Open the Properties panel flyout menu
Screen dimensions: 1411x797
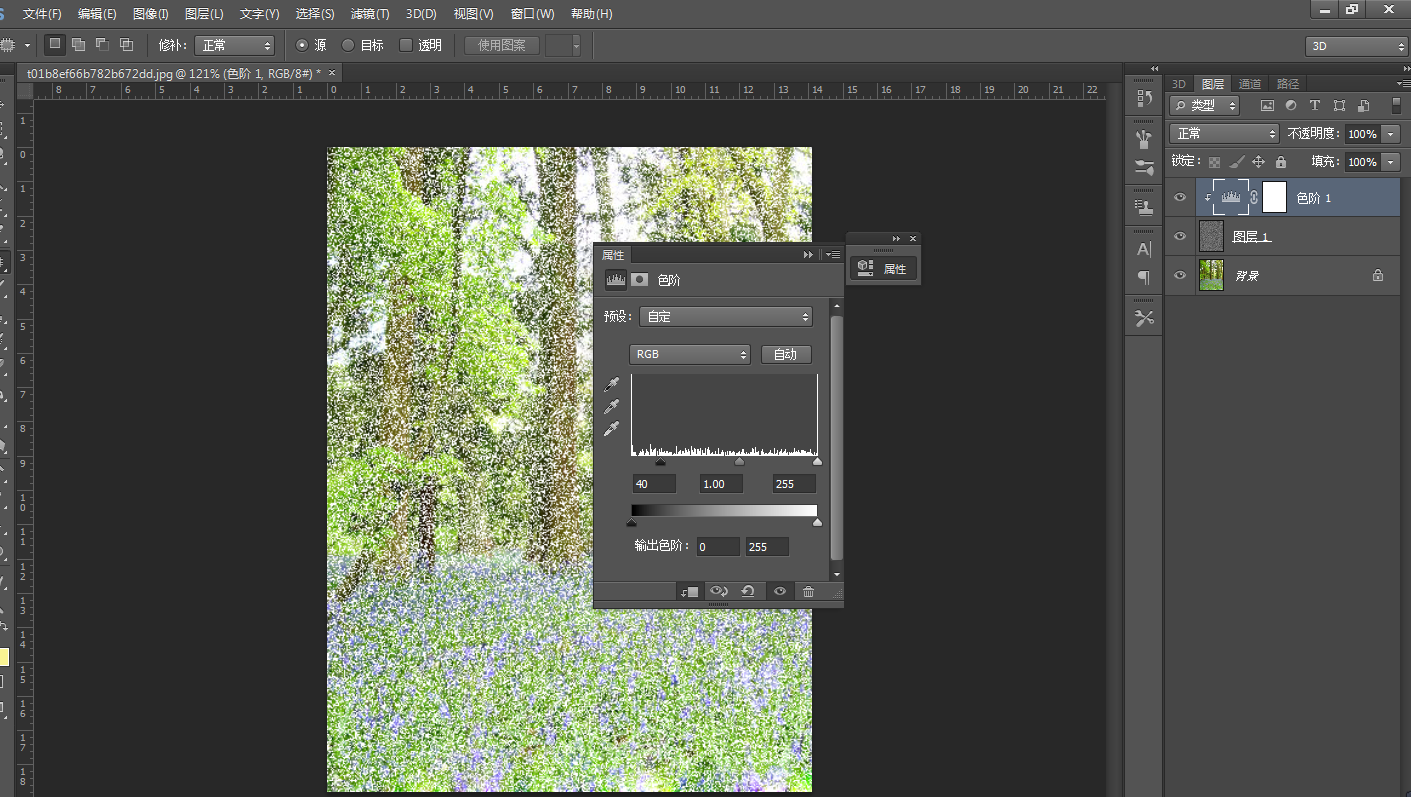pos(833,255)
